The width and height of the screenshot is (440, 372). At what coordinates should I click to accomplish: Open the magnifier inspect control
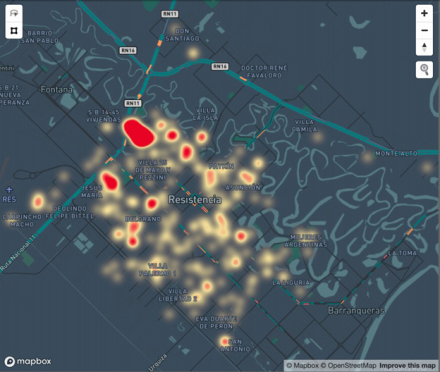[424, 70]
